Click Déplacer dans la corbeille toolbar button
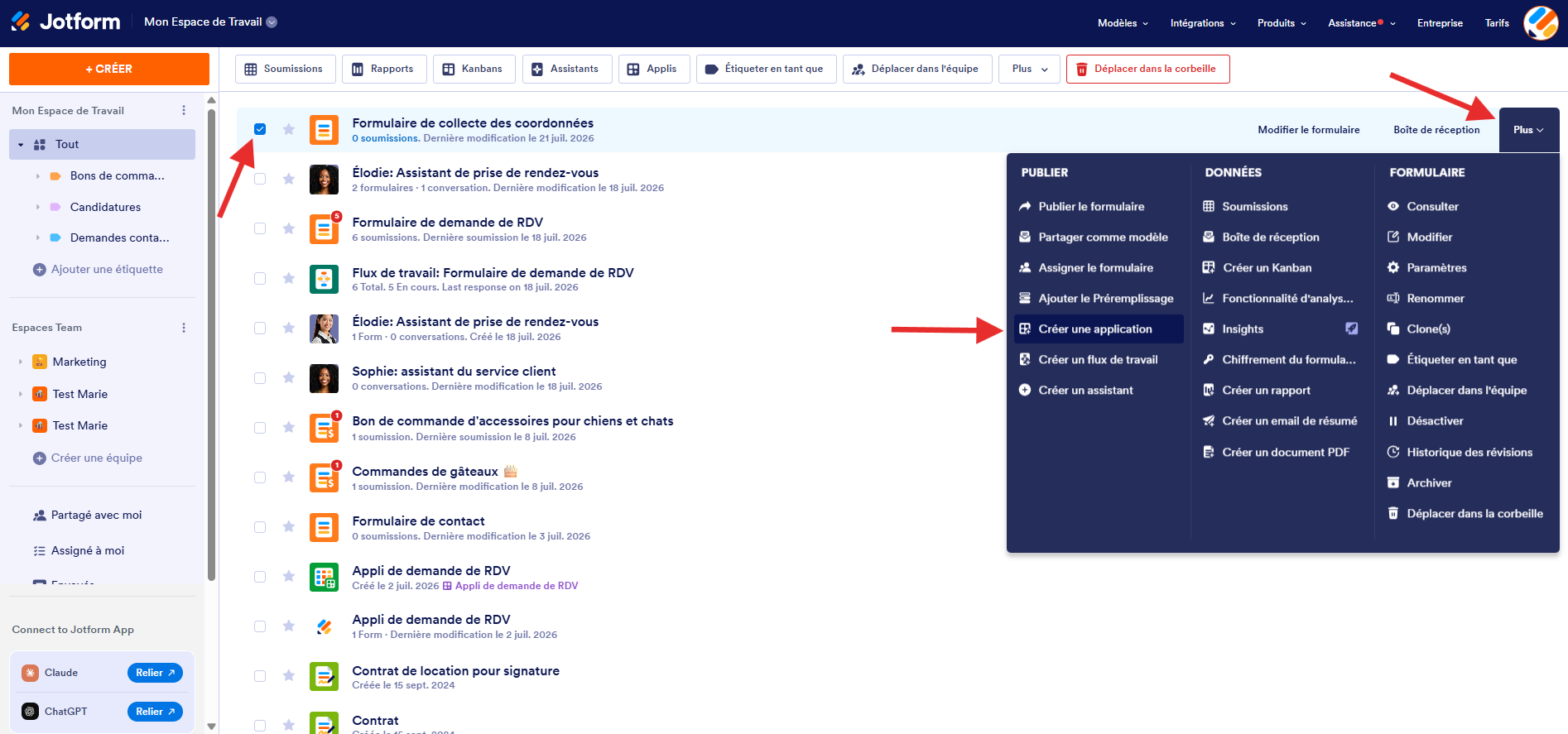 click(x=1147, y=69)
